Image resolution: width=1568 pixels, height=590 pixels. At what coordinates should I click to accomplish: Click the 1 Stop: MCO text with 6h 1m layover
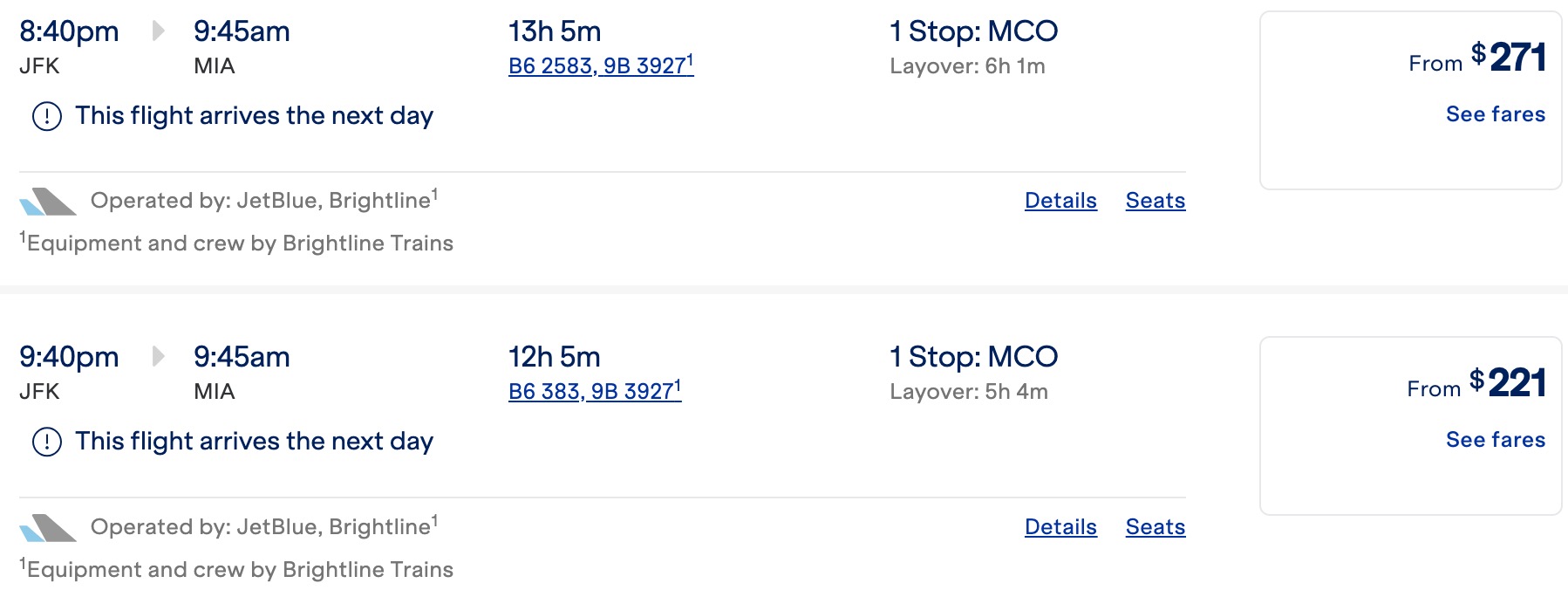pos(973,31)
